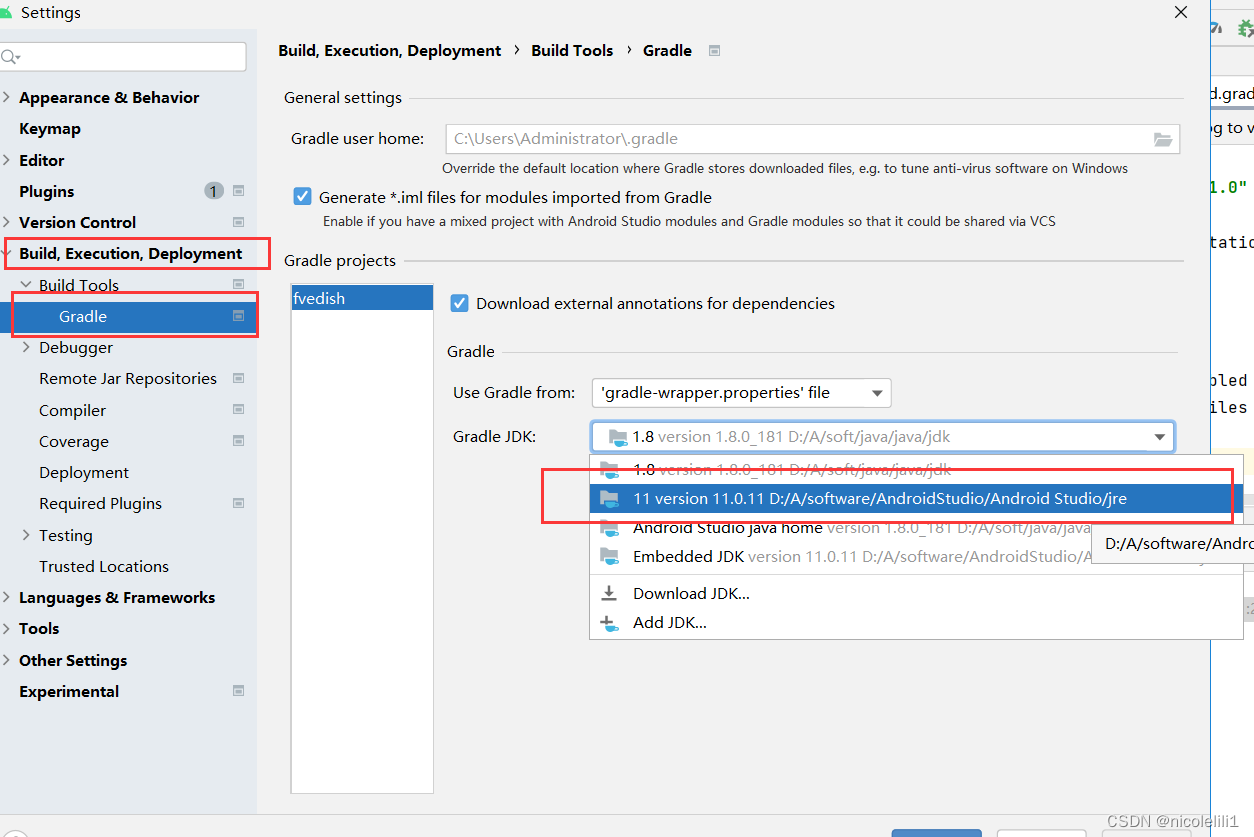Collapse the Build Tools section in sidebar

(25, 285)
